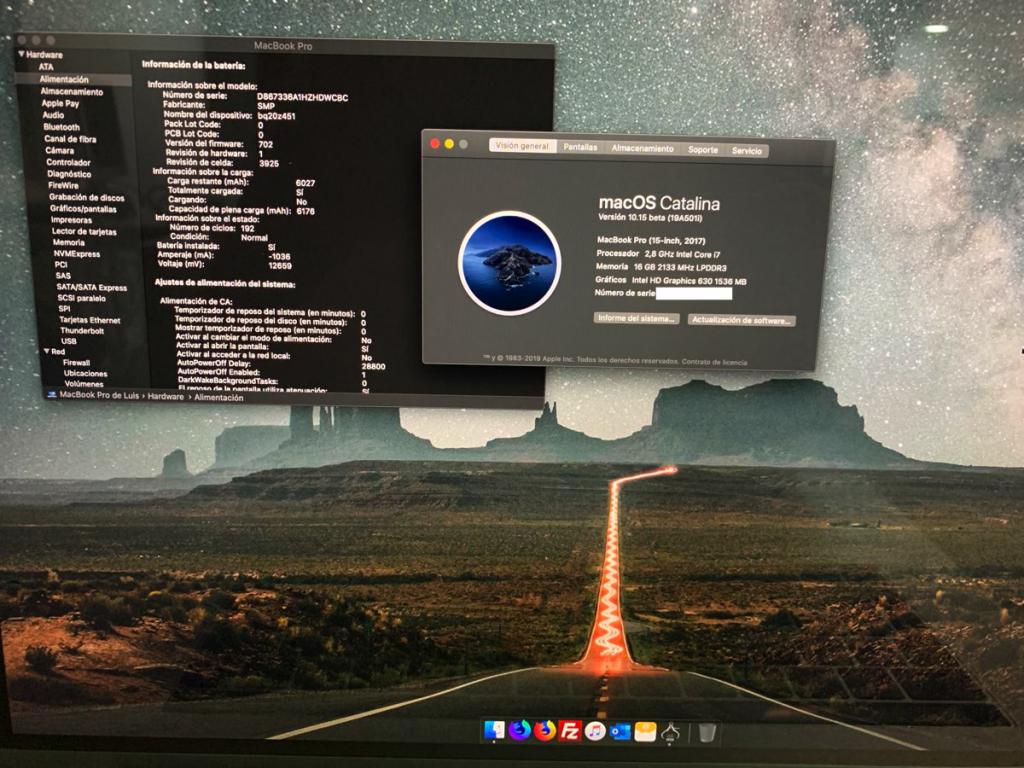Screen dimensions: 1024x768
Task: Click the Capacidad de plena carga value 6176
Action: 306,212
